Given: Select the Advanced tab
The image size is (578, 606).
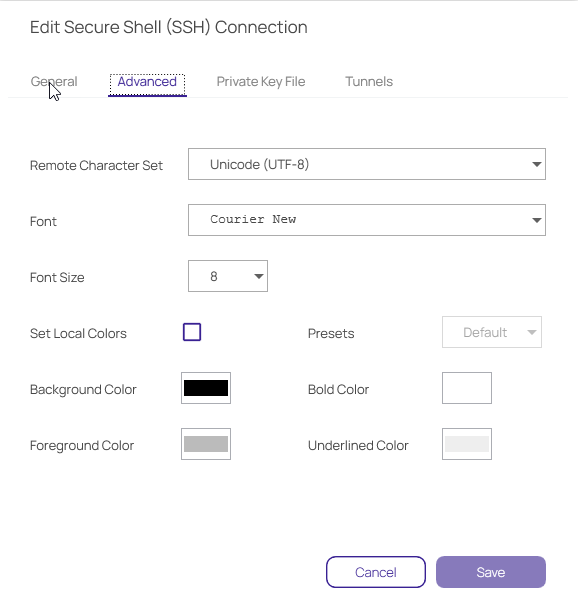Looking at the screenshot, I should [x=147, y=82].
